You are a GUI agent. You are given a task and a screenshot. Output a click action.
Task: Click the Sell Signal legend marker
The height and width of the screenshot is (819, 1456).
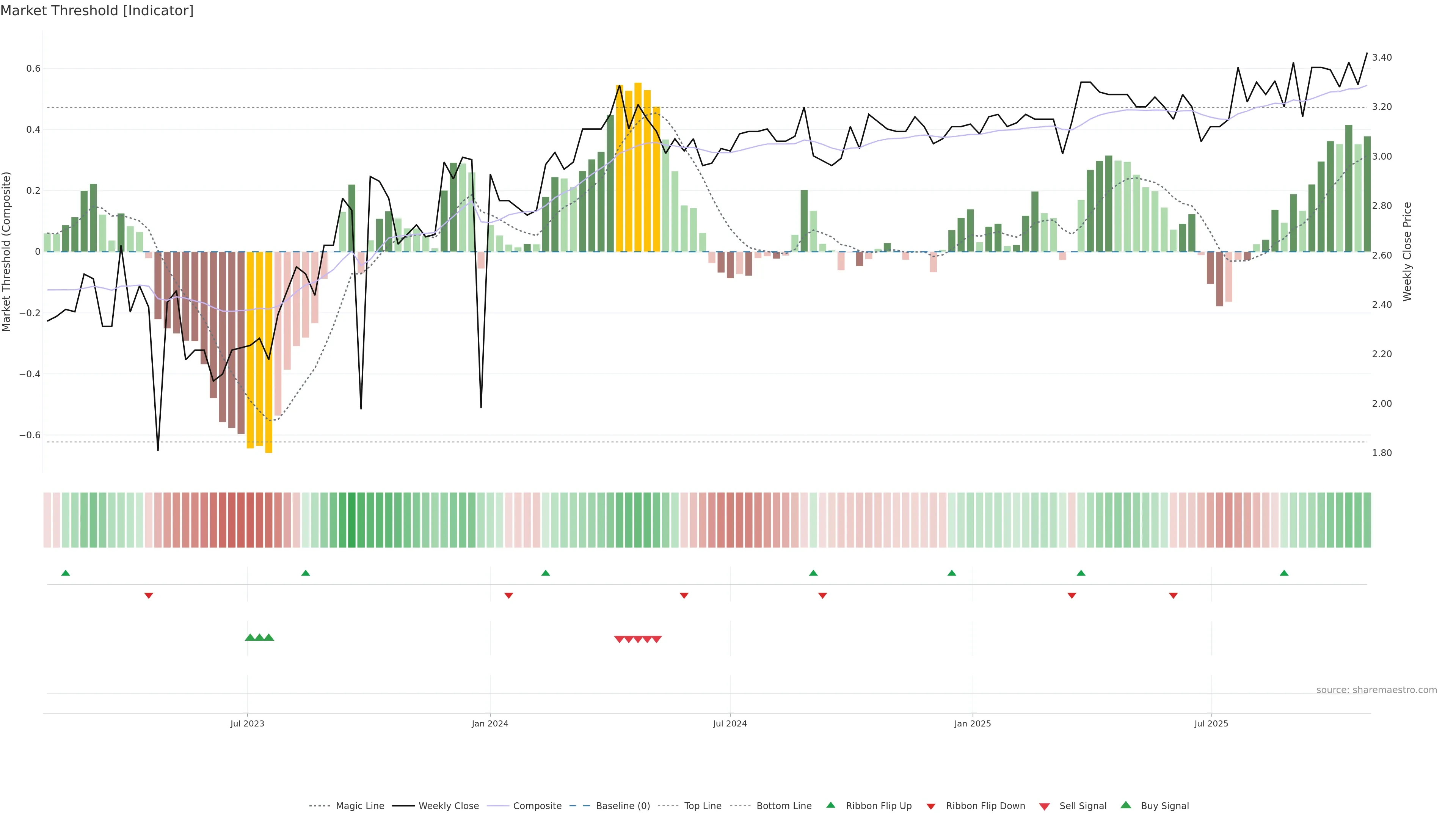1045,806
